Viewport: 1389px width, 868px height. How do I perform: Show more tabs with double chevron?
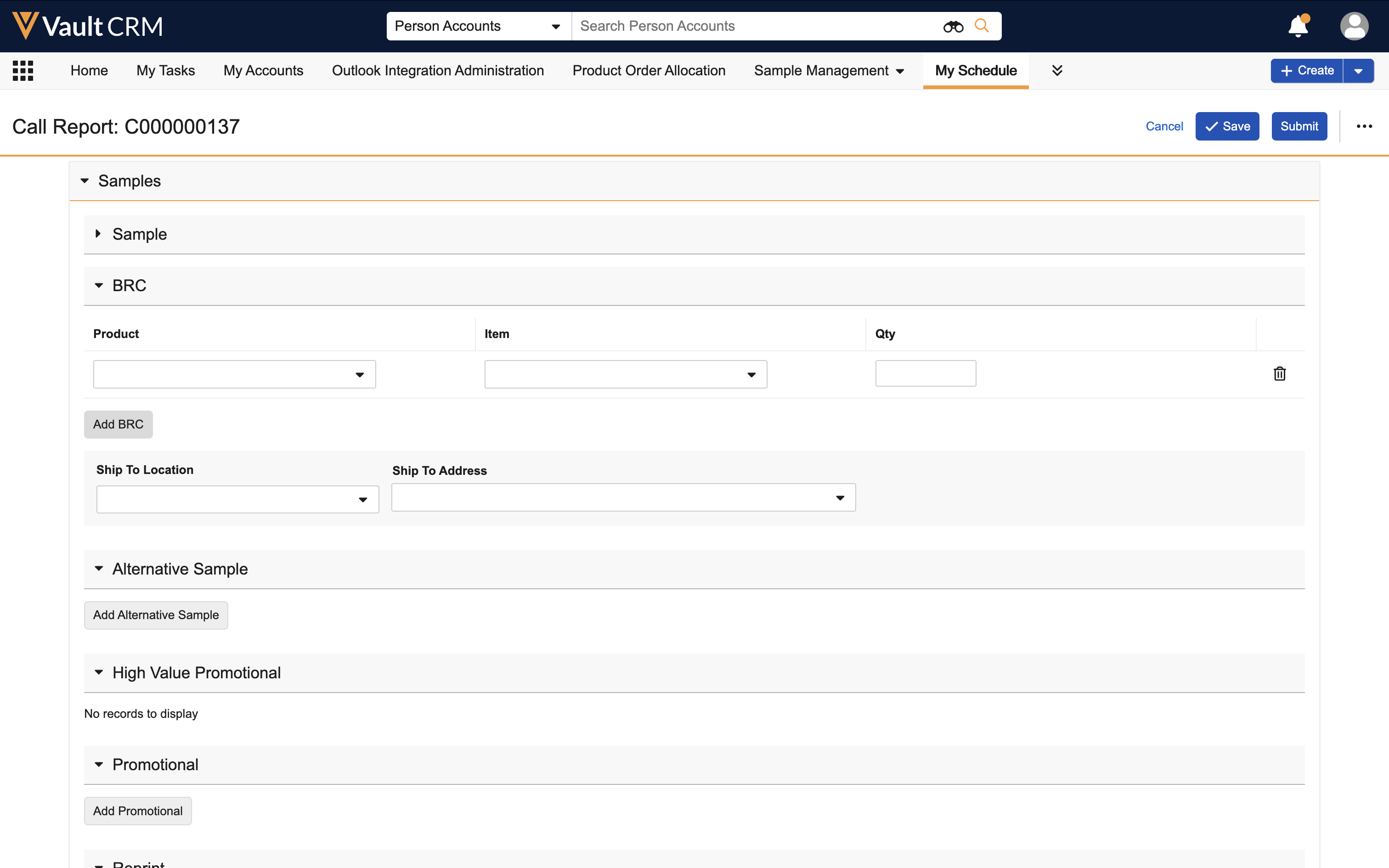pos(1056,71)
